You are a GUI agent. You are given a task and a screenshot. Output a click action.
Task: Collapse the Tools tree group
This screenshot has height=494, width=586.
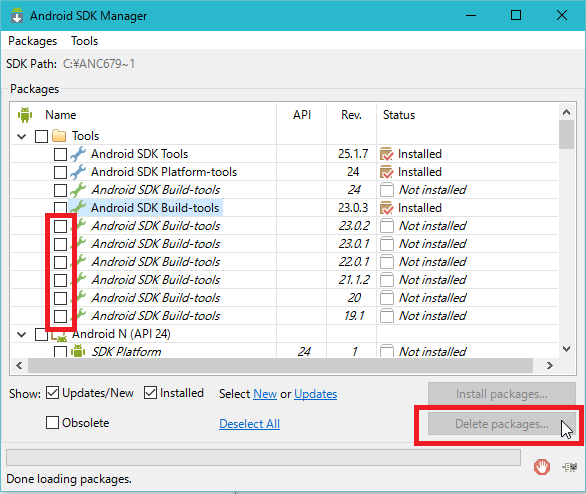point(22,136)
